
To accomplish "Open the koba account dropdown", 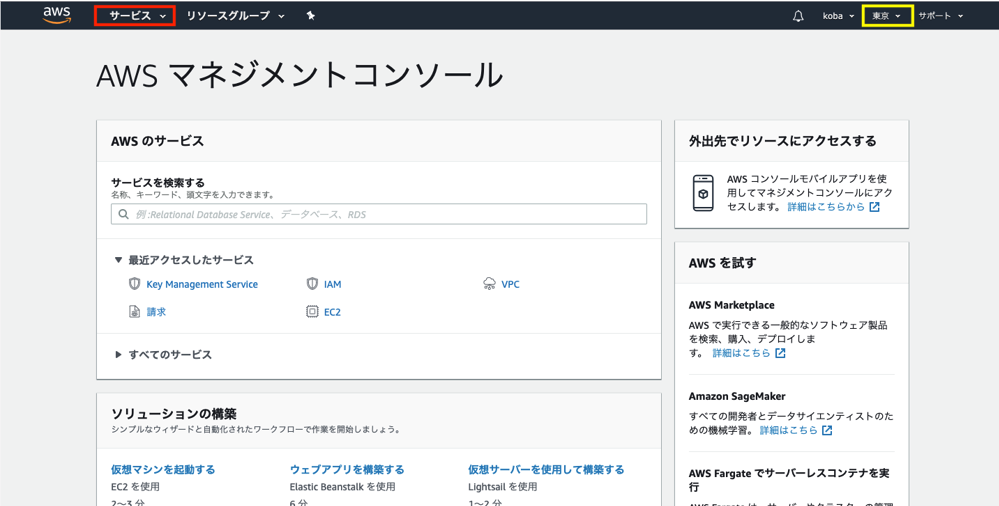I will point(838,16).
